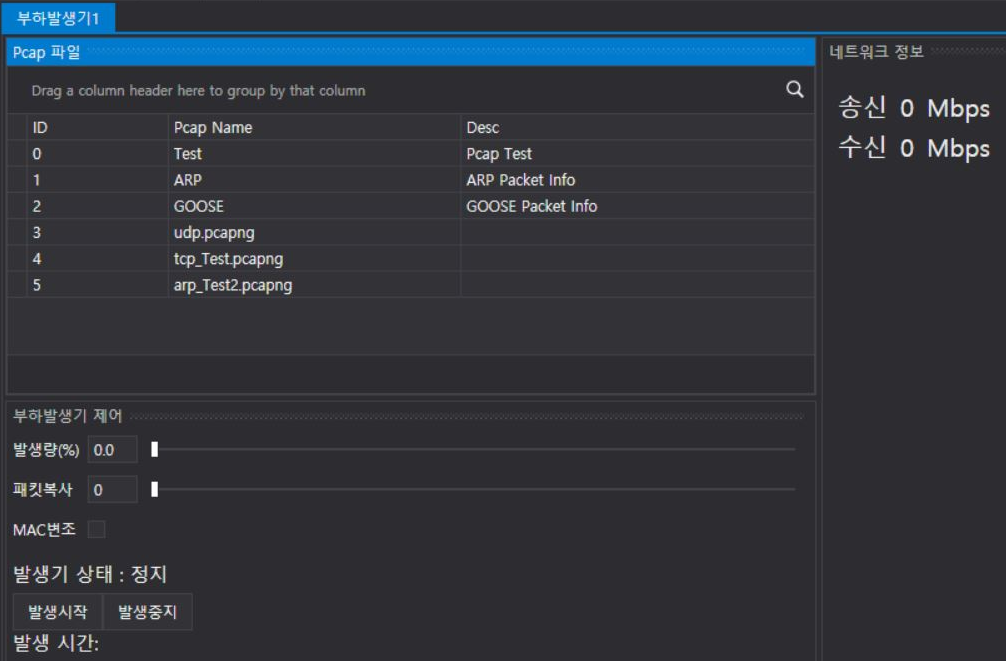Screen dimensions: 1006x661
Task: Select the row named Test
Action: tap(411, 153)
